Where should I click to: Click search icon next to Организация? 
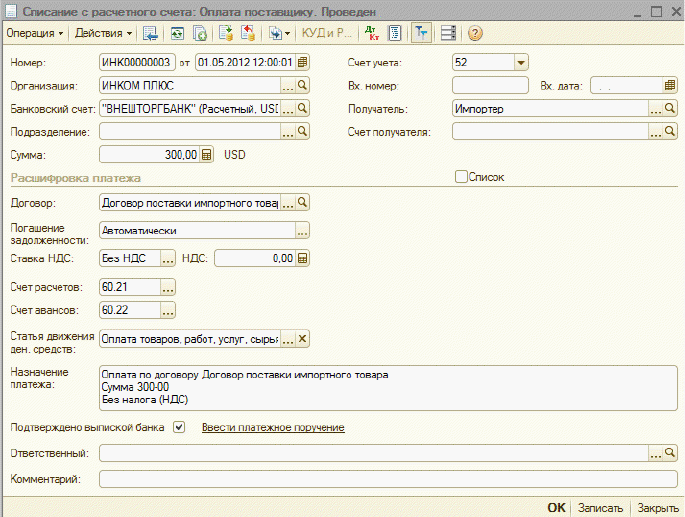click(x=303, y=85)
